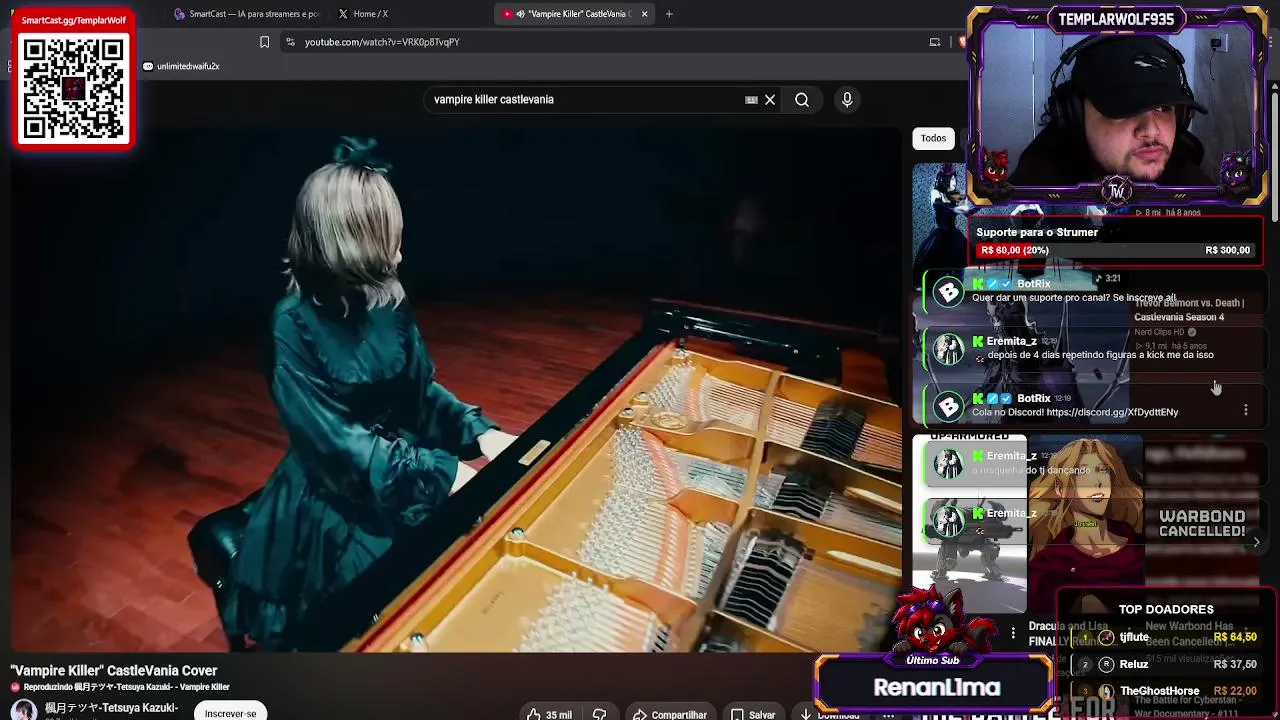Open site settings icon beside the URL
The image size is (1280, 720).
(290, 42)
